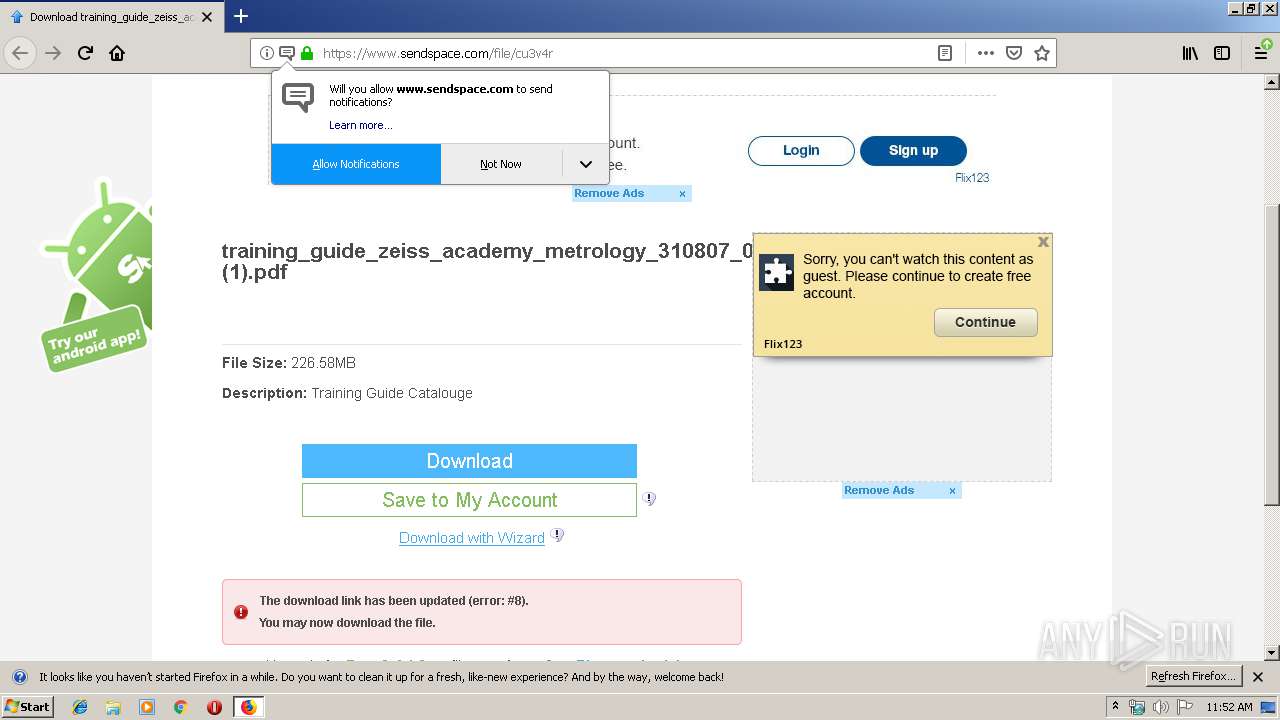Bookmark this page with the star

point(1042,53)
